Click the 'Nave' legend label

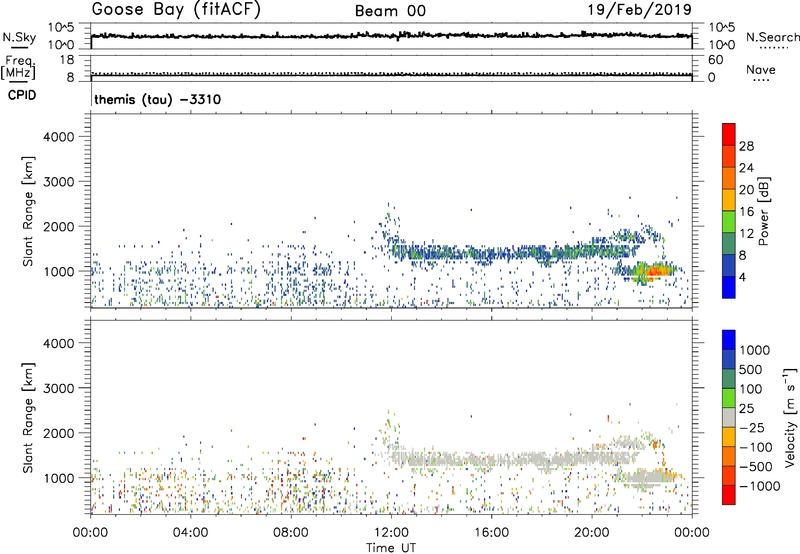coord(761,70)
